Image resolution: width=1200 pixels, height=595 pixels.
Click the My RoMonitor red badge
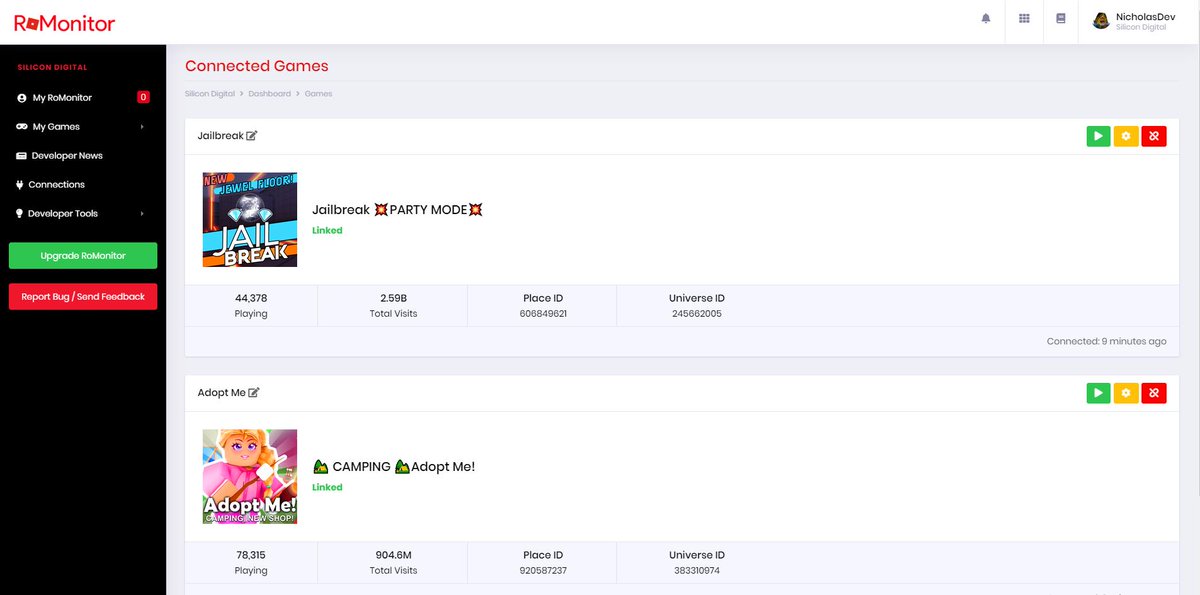pyautogui.click(x=143, y=97)
